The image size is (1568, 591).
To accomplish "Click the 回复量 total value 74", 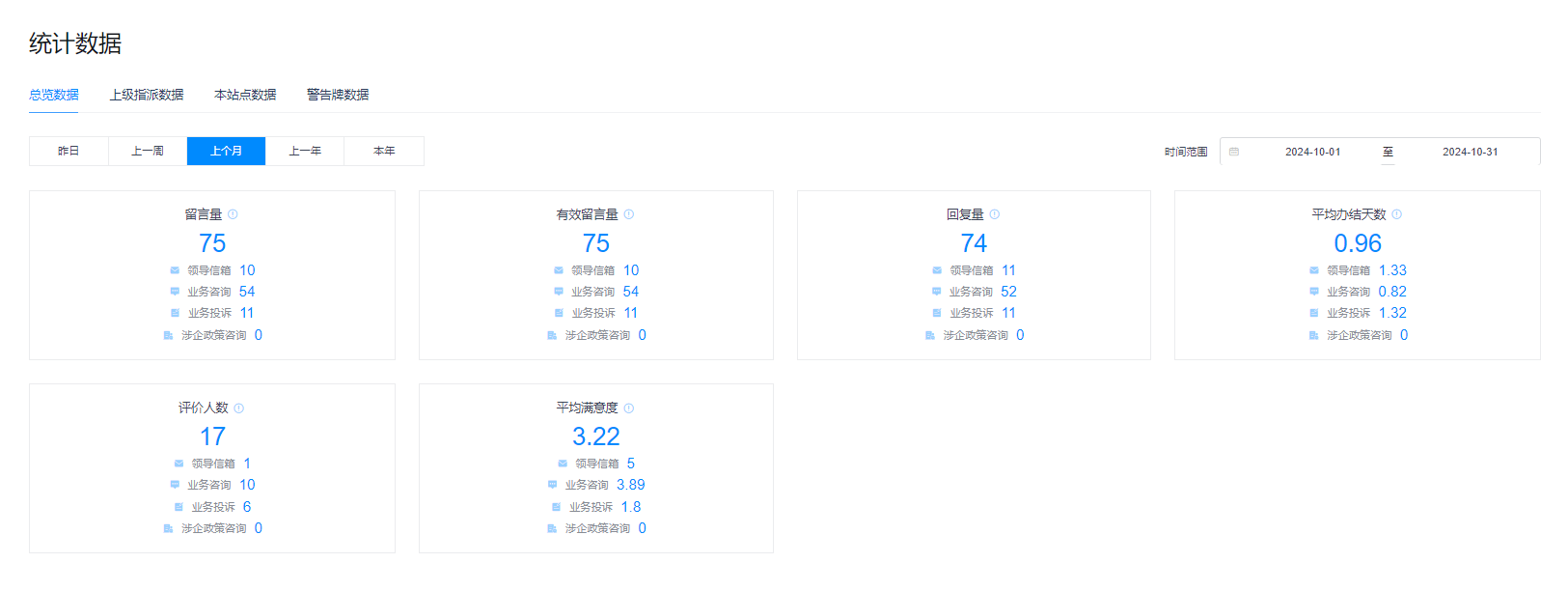I will pos(974,243).
